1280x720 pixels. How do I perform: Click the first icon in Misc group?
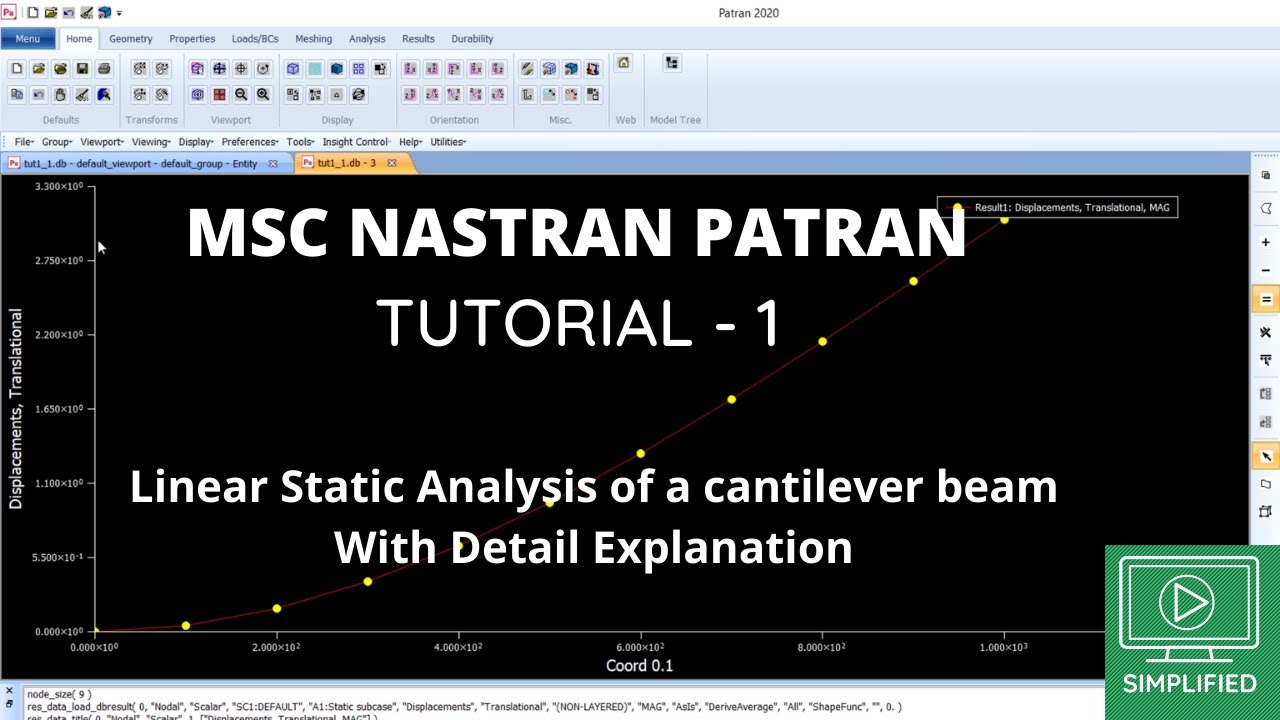528,69
